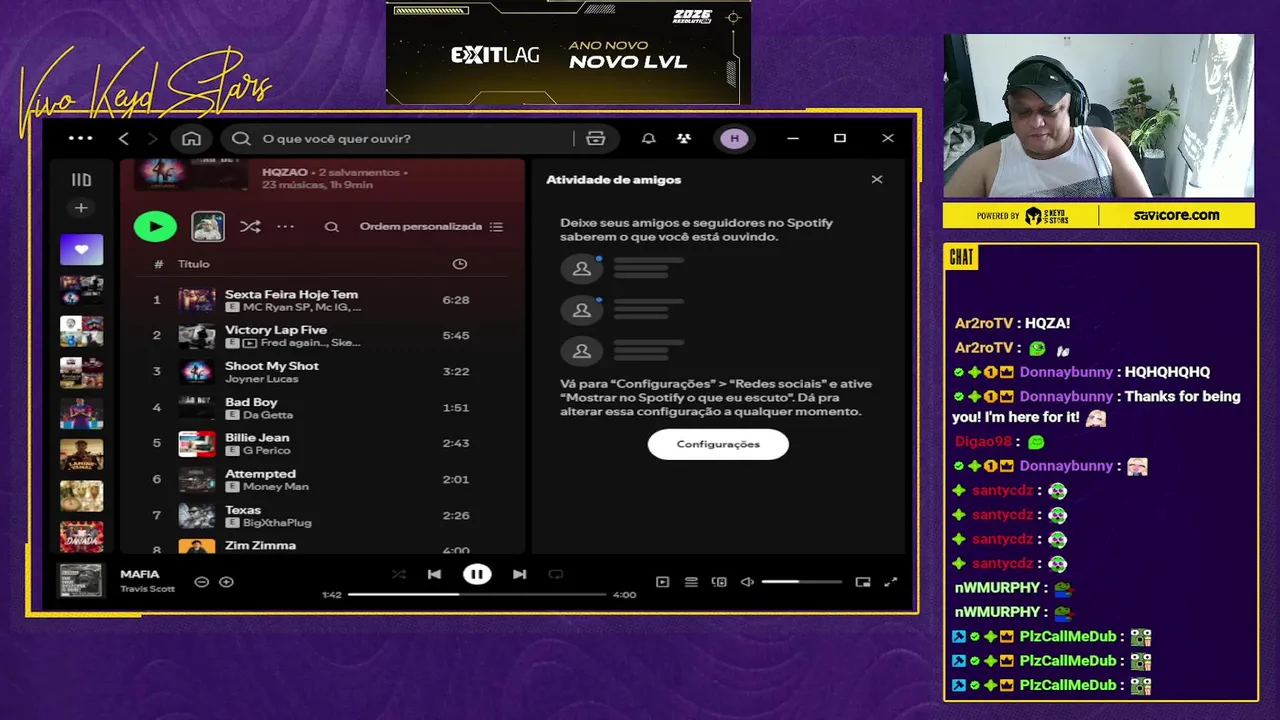Toggle the Now Playing view icon

[662, 582]
